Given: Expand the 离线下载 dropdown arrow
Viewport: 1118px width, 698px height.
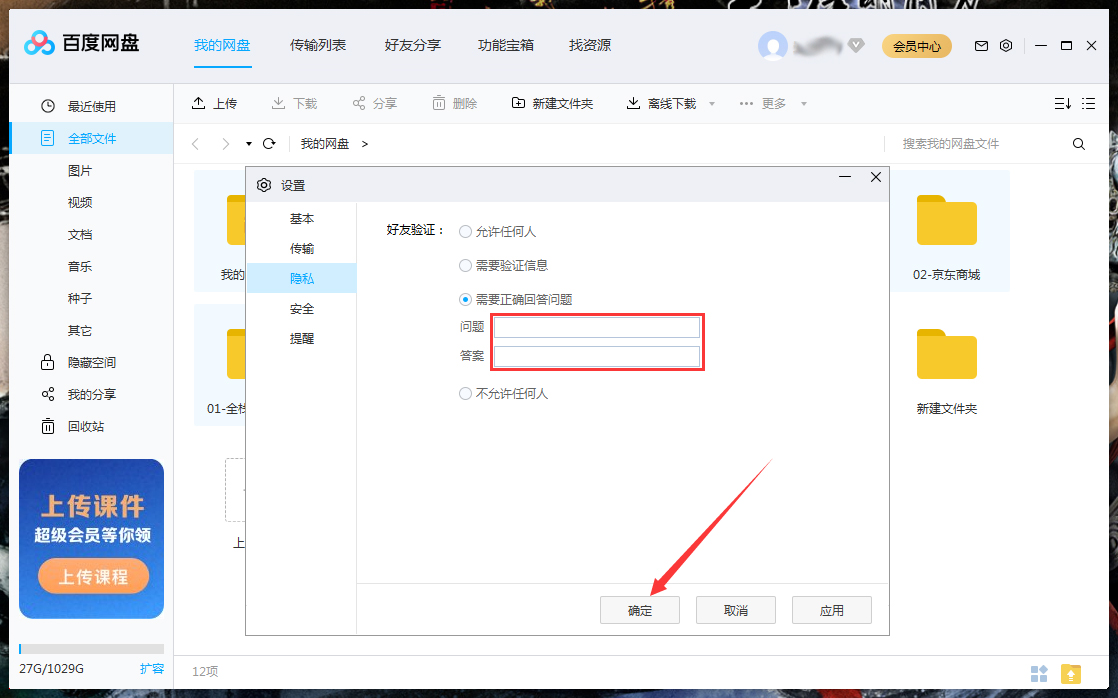Looking at the screenshot, I should click(710, 102).
